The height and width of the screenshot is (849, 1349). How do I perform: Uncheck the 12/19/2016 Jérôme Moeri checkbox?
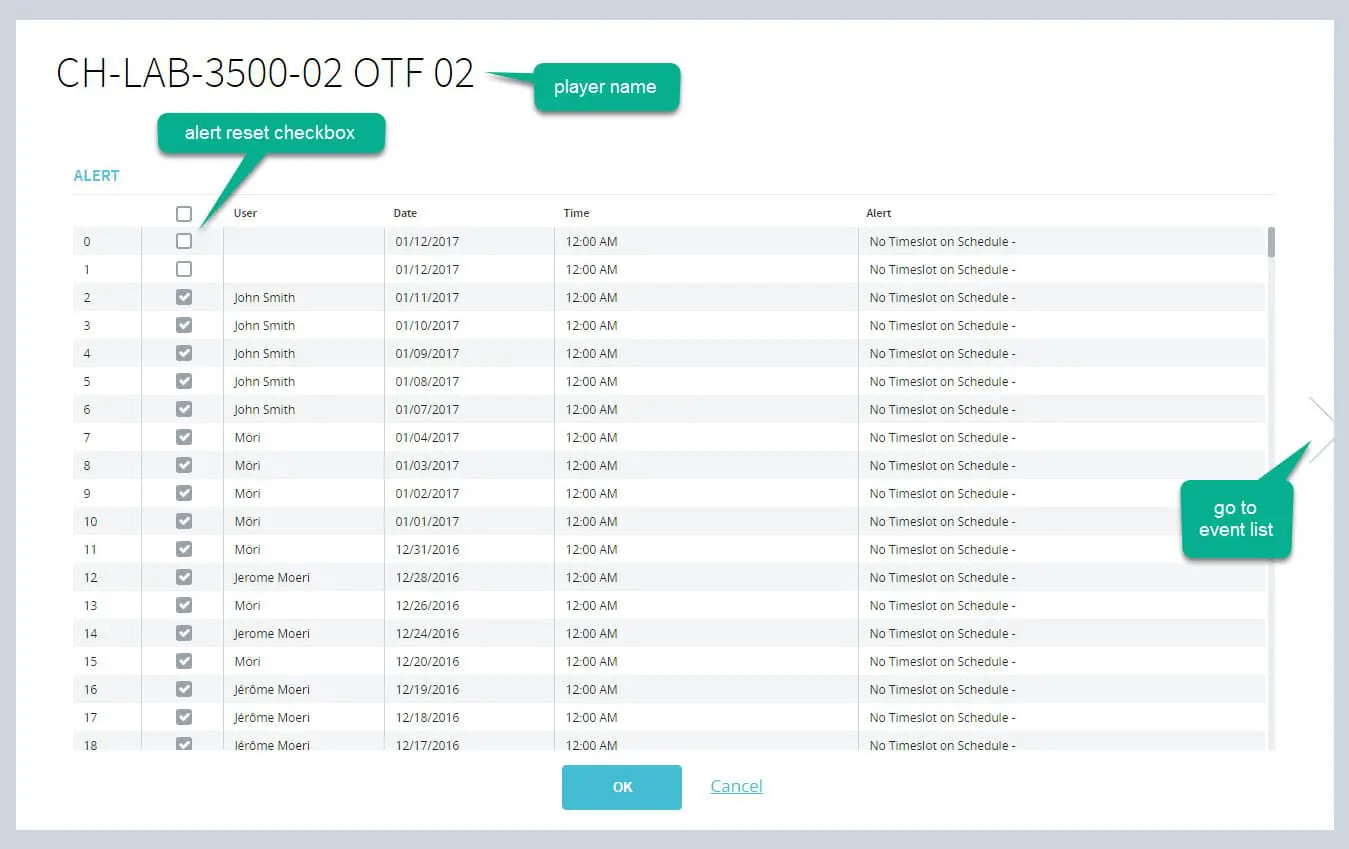[x=184, y=689]
